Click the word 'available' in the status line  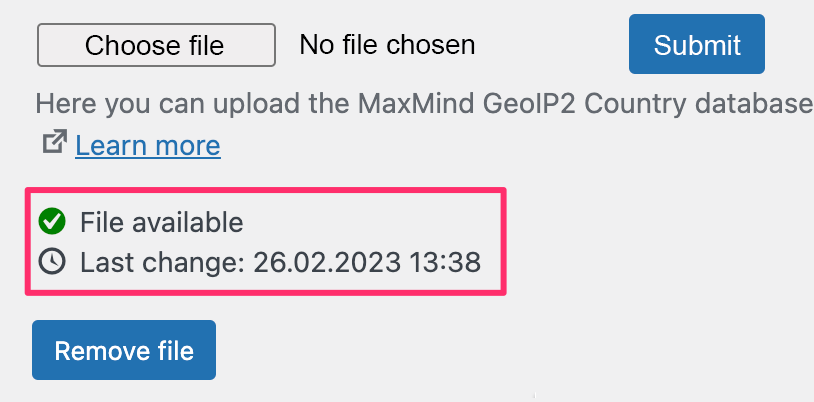186,223
